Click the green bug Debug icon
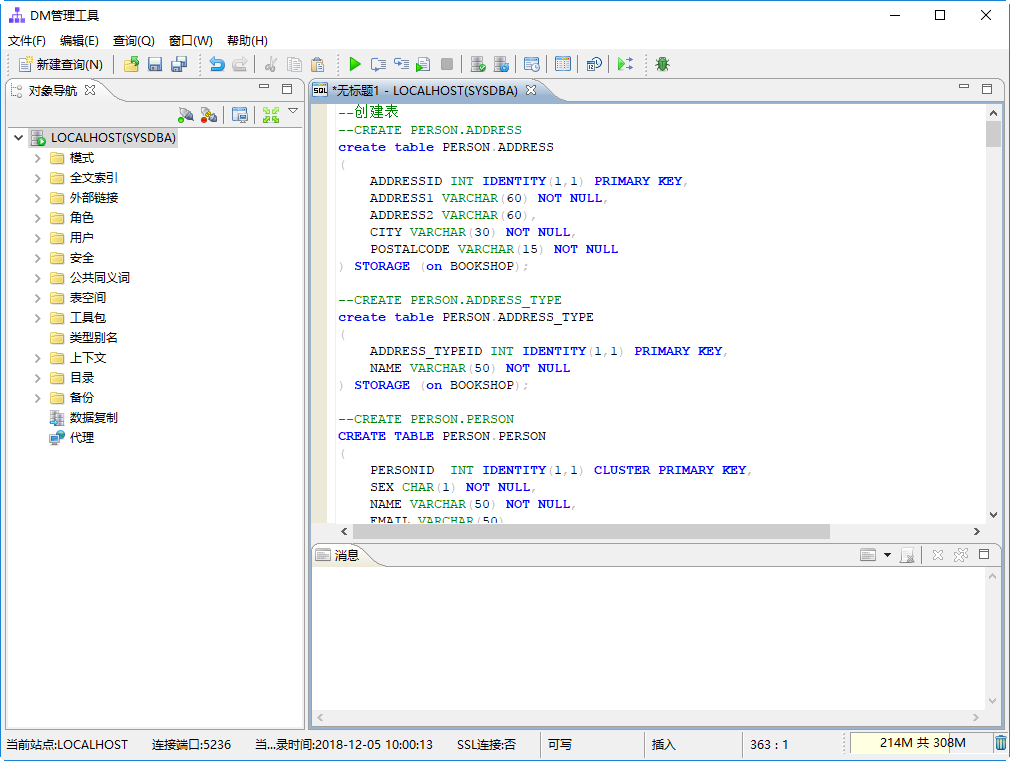The image size is (1010, 761). coord(662,64)
